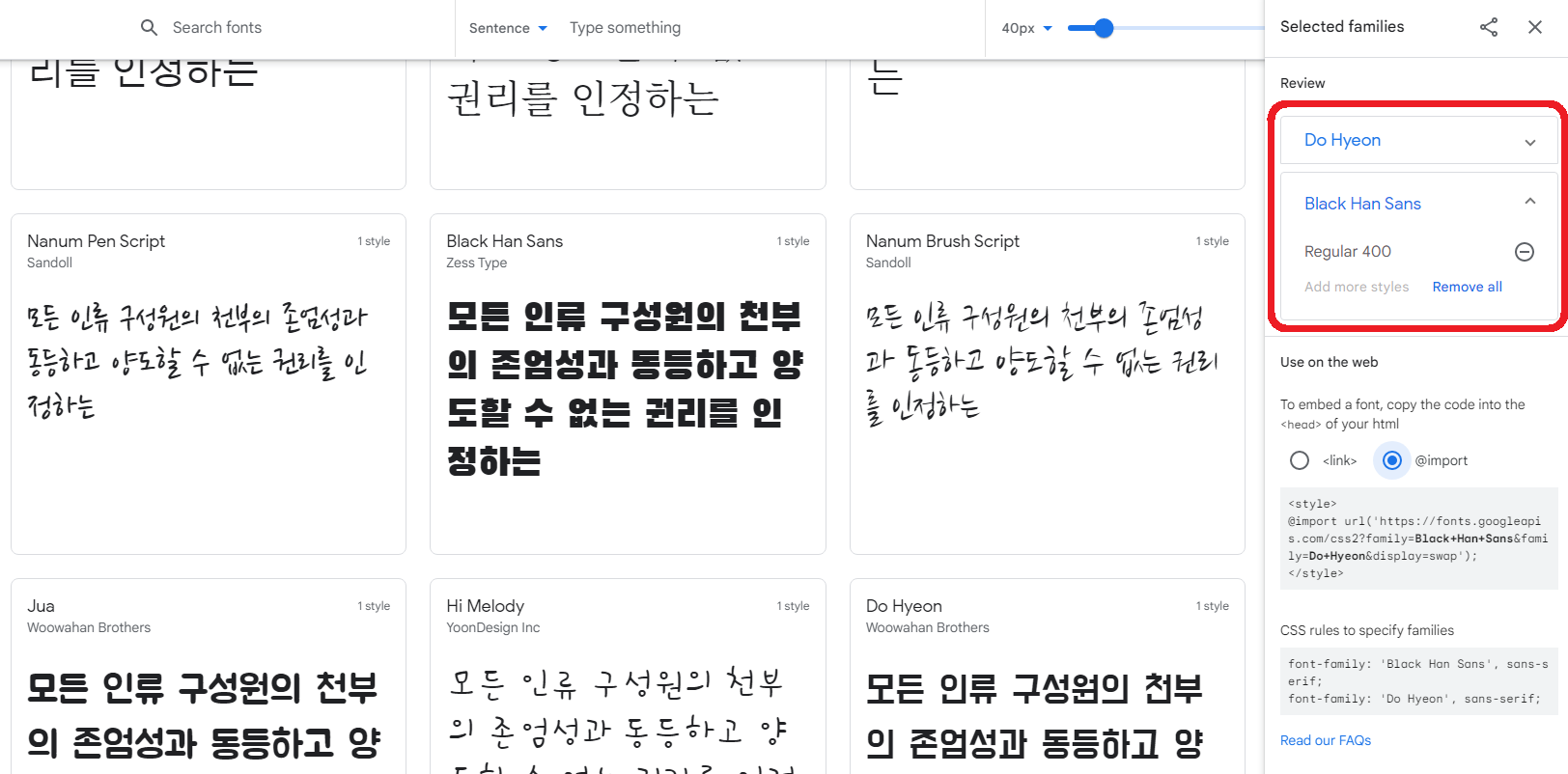This screenshot has width=1568, height=774.
Task: Select the @import embed option
Action: pos(1392,460)
